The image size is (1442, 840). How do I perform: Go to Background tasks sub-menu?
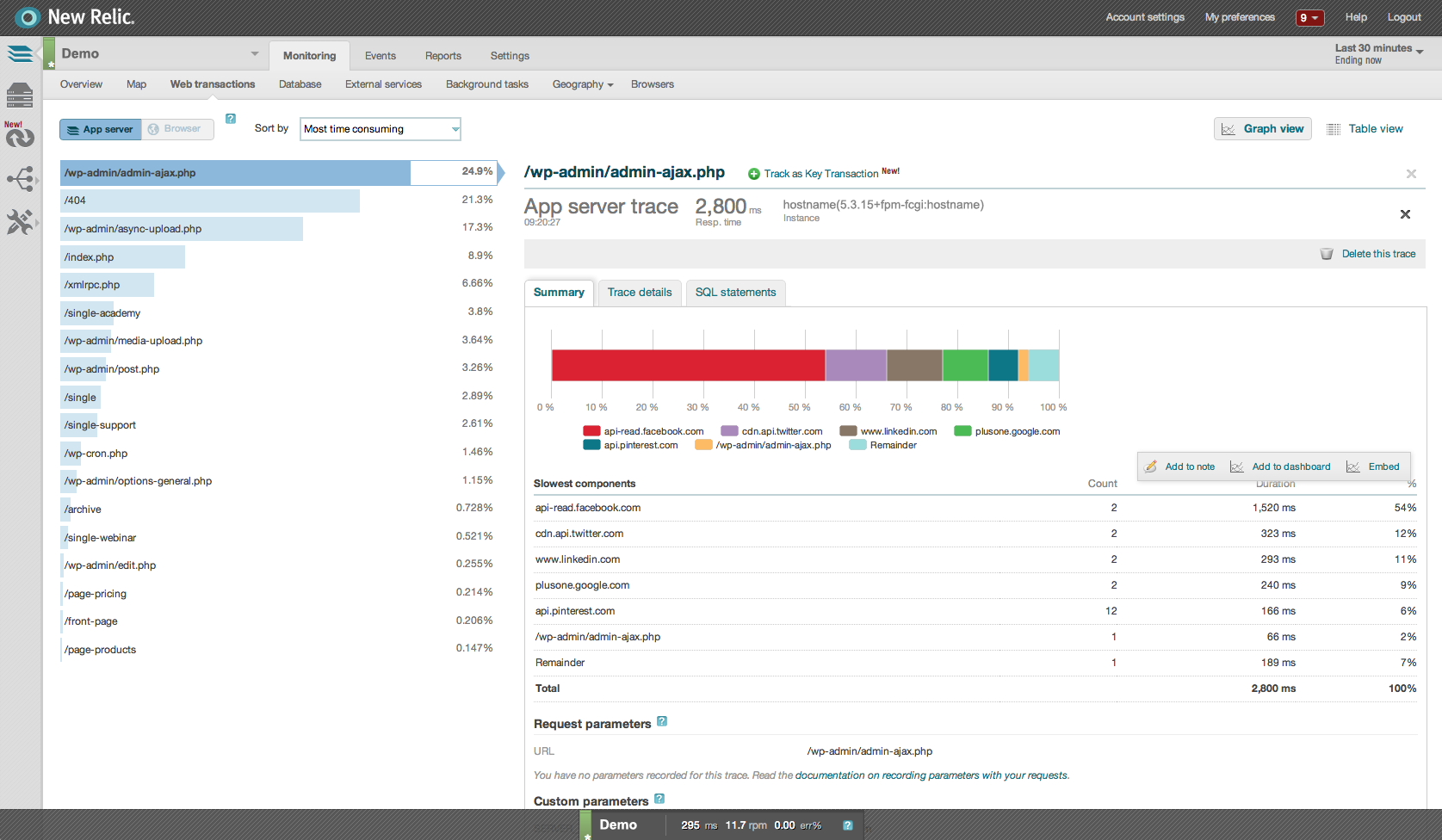pyautogui.click(x=487, y=84)
